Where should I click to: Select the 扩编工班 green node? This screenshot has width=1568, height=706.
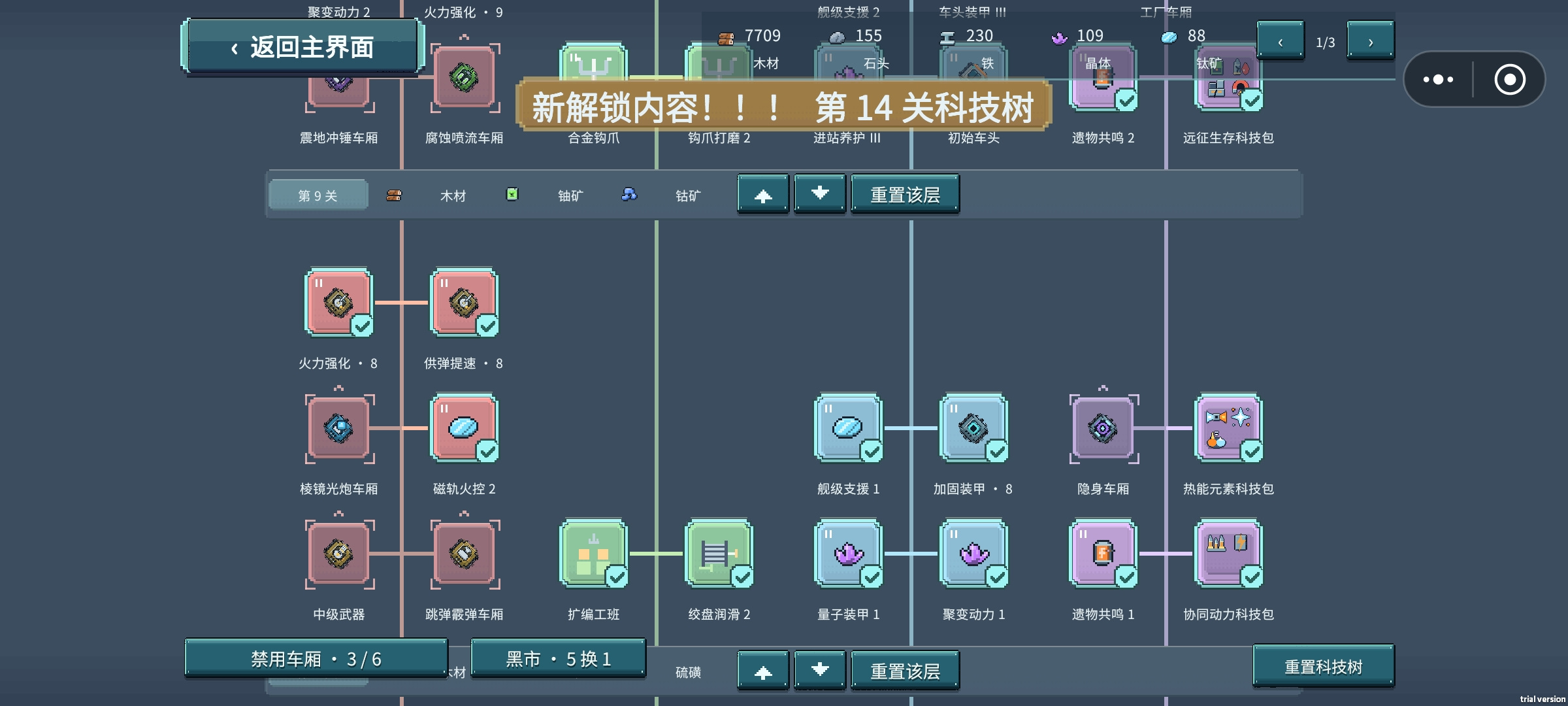(593, 554)
